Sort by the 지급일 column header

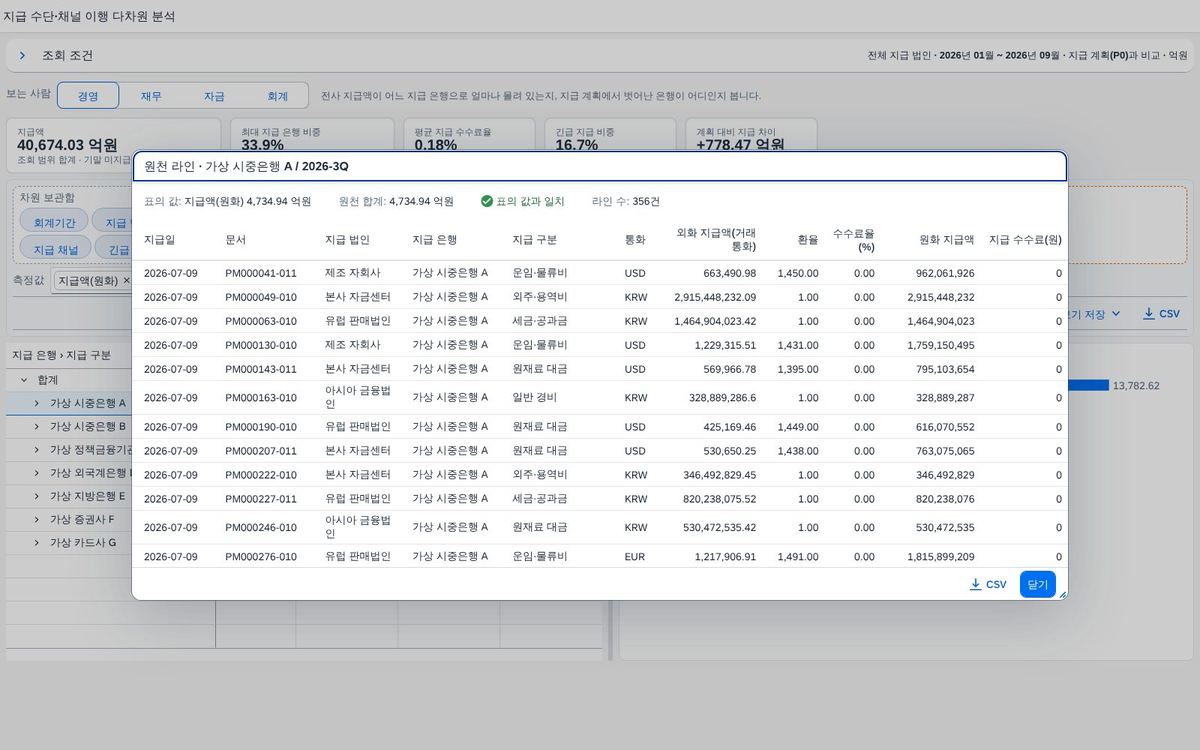point(159,240)
